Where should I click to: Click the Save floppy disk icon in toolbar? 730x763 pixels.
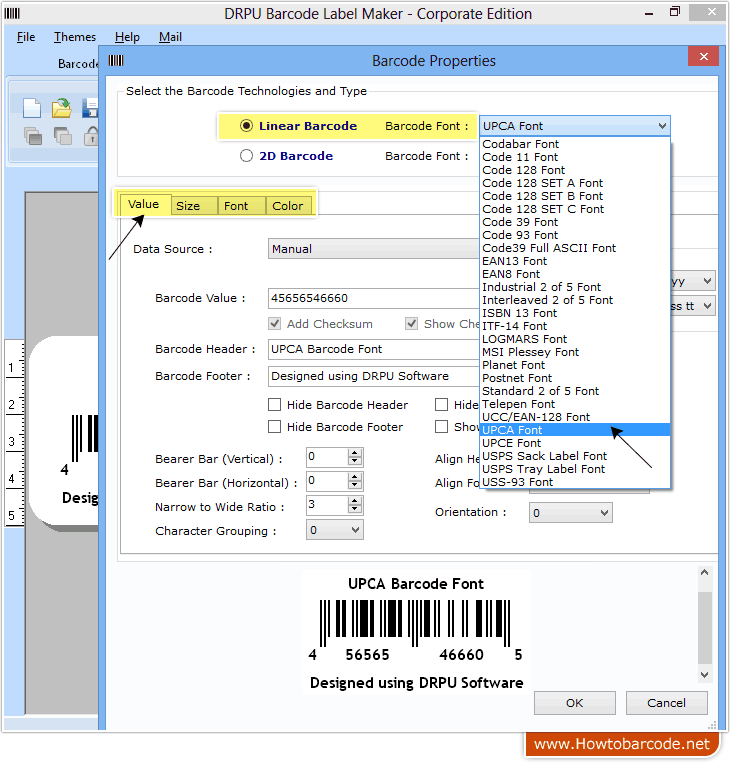coord(91,108)
